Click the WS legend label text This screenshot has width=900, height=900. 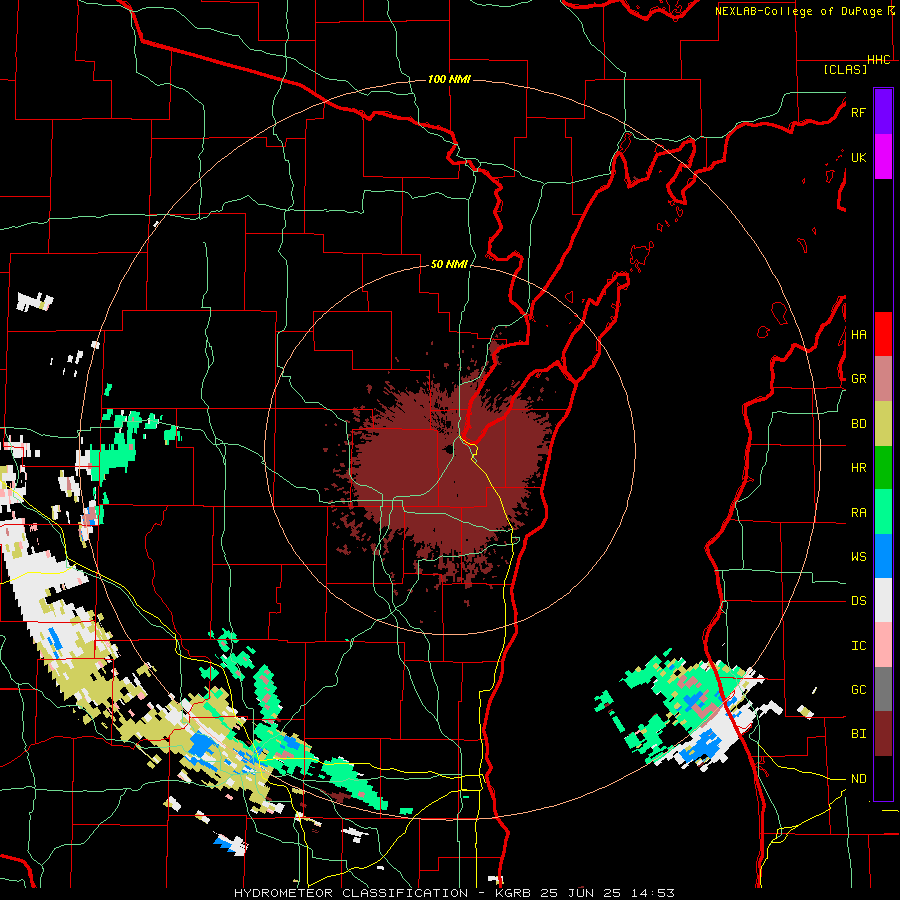(858, 556)
